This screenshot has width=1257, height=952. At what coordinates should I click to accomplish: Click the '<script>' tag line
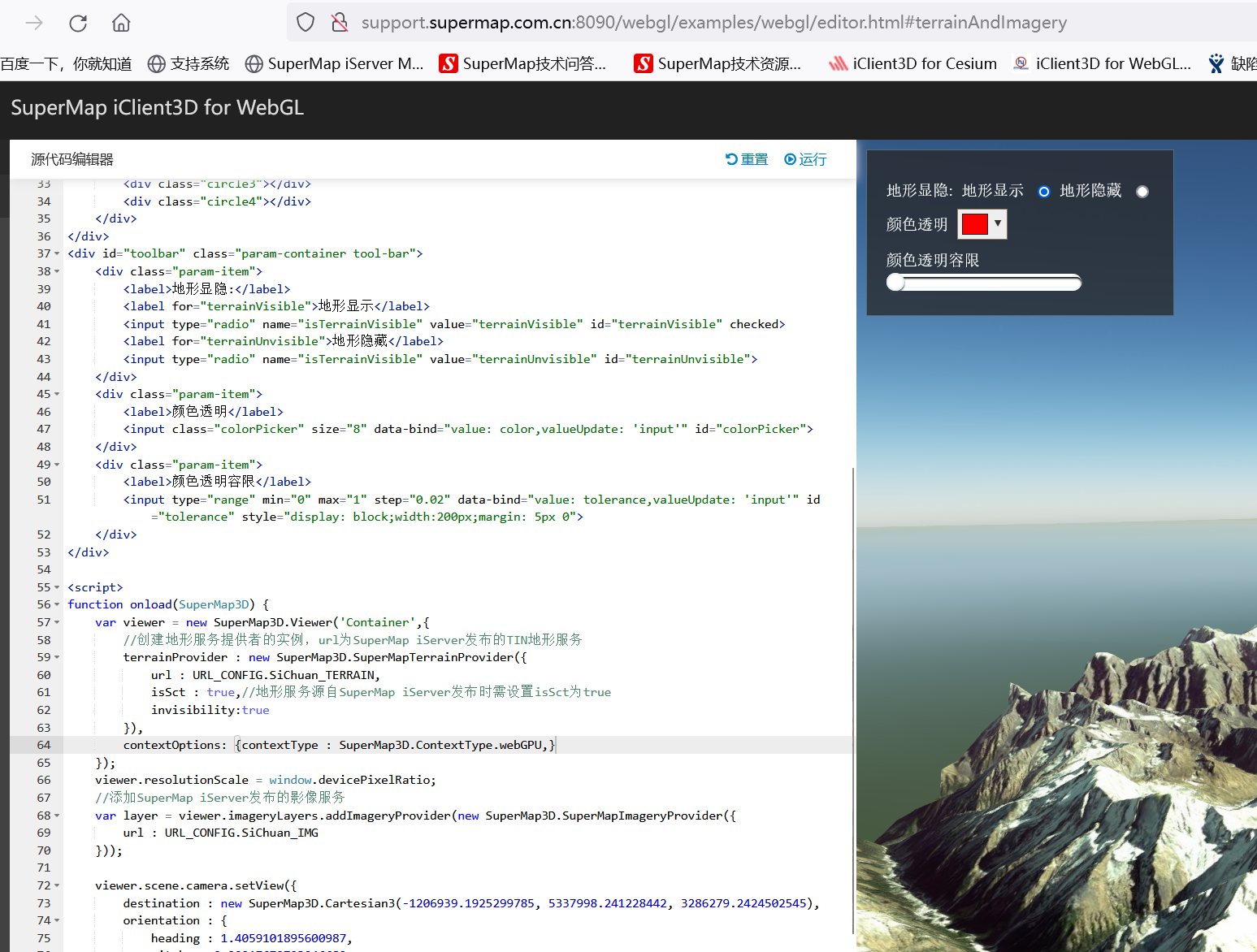pyautogui.click(x=95, y=587)
